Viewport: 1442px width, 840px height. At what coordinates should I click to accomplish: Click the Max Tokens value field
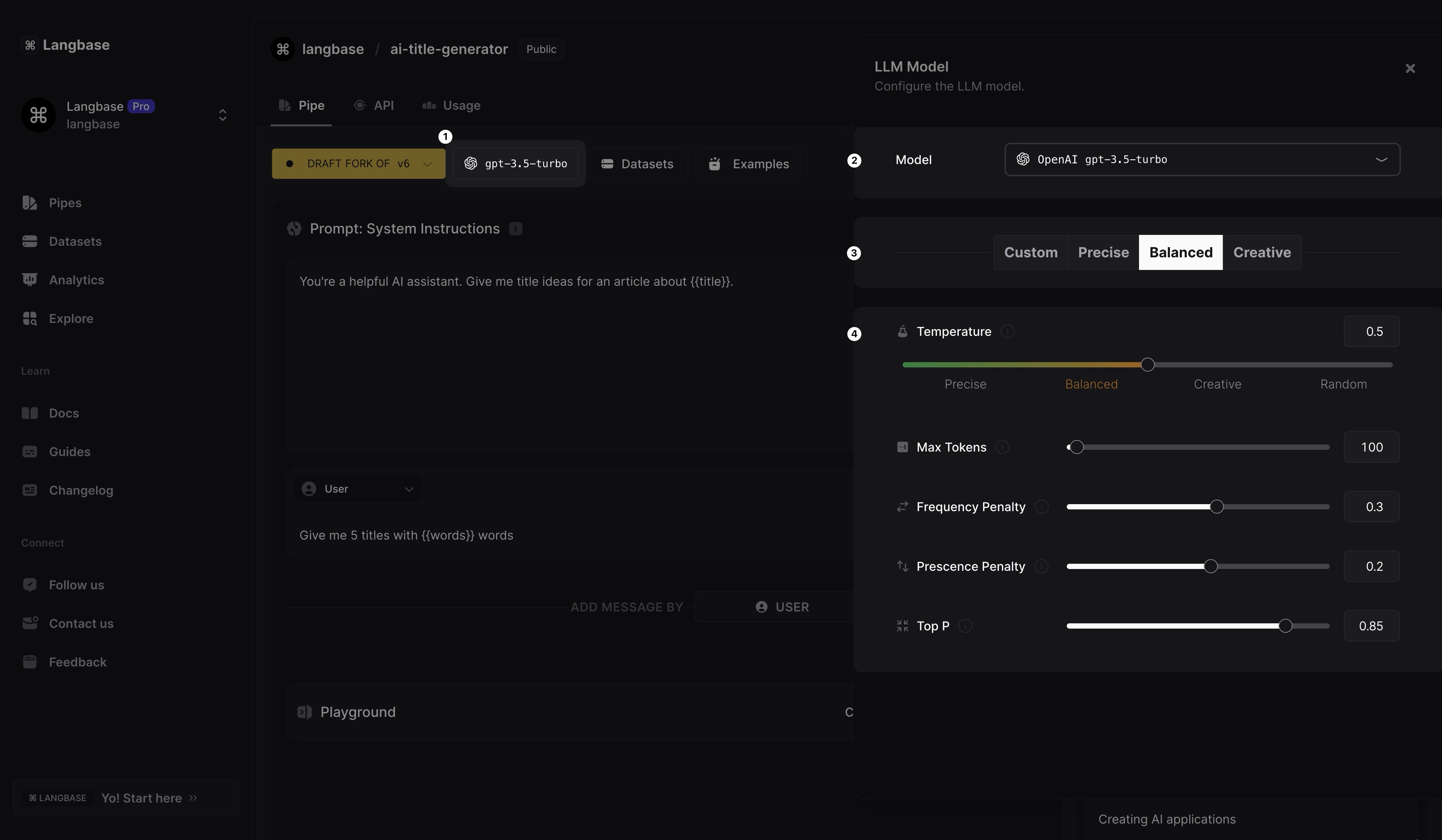click(1371, 447)
